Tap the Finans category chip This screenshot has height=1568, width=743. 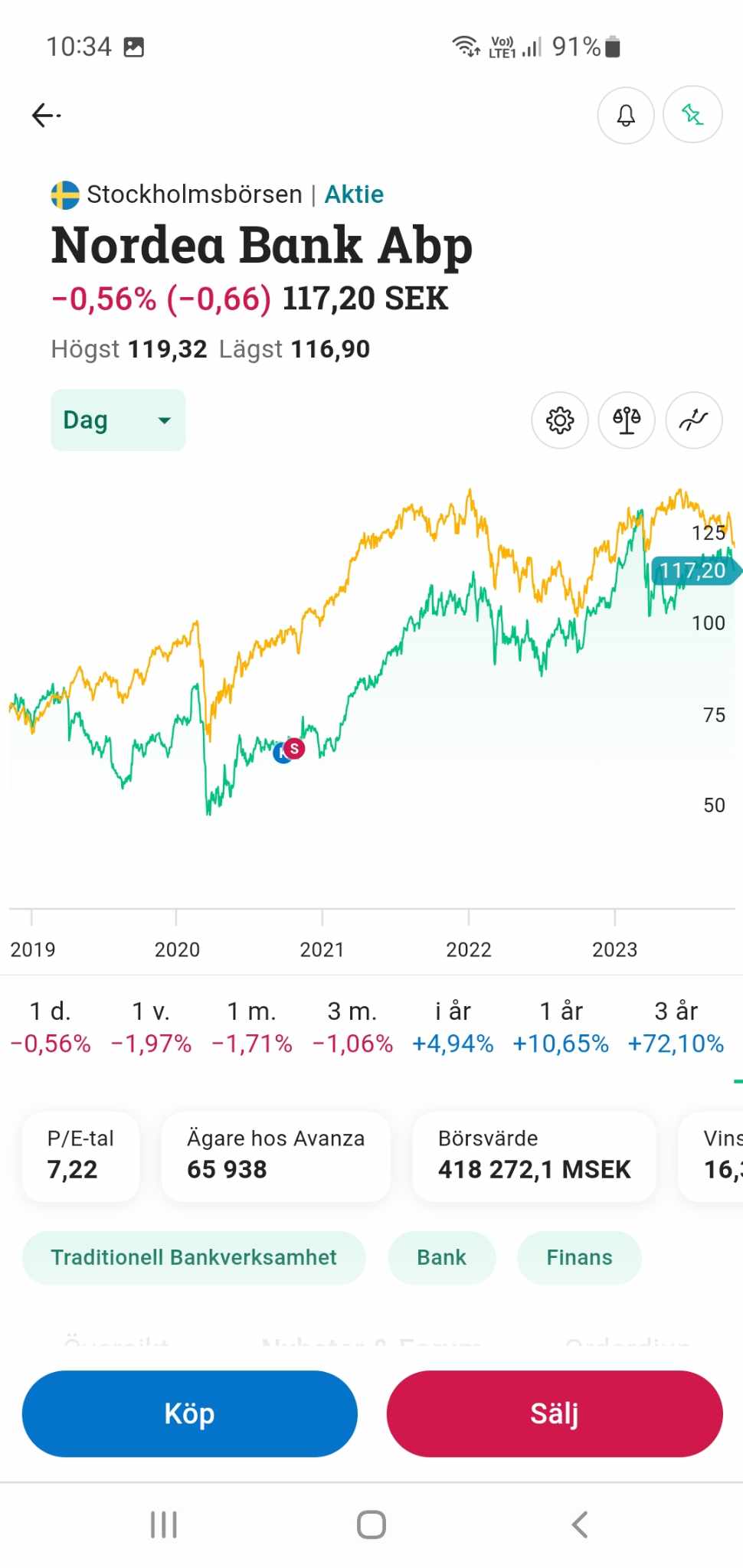(x=579, y=1258)
